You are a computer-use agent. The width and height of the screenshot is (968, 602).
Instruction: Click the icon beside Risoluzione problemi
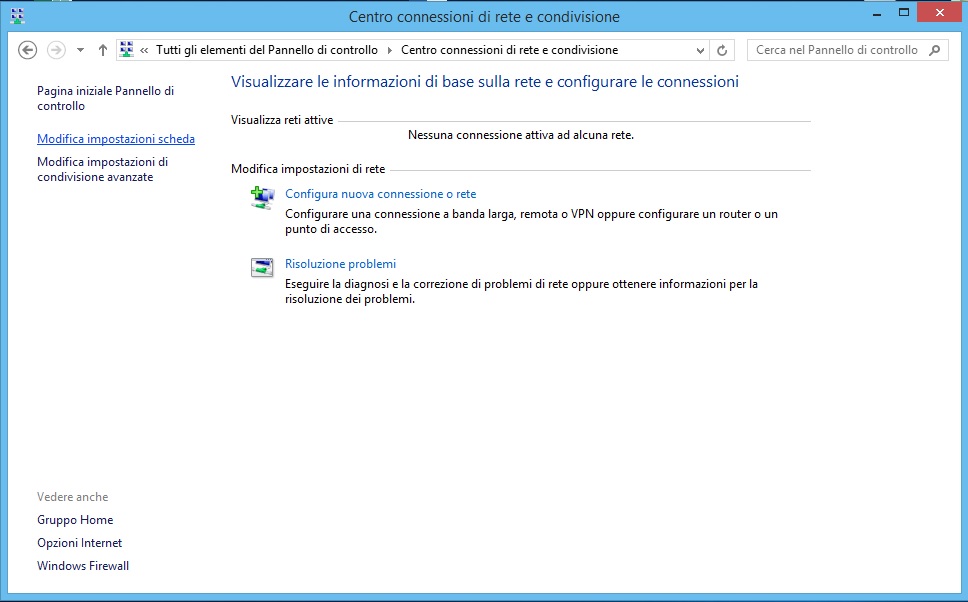tap(262, 268)
